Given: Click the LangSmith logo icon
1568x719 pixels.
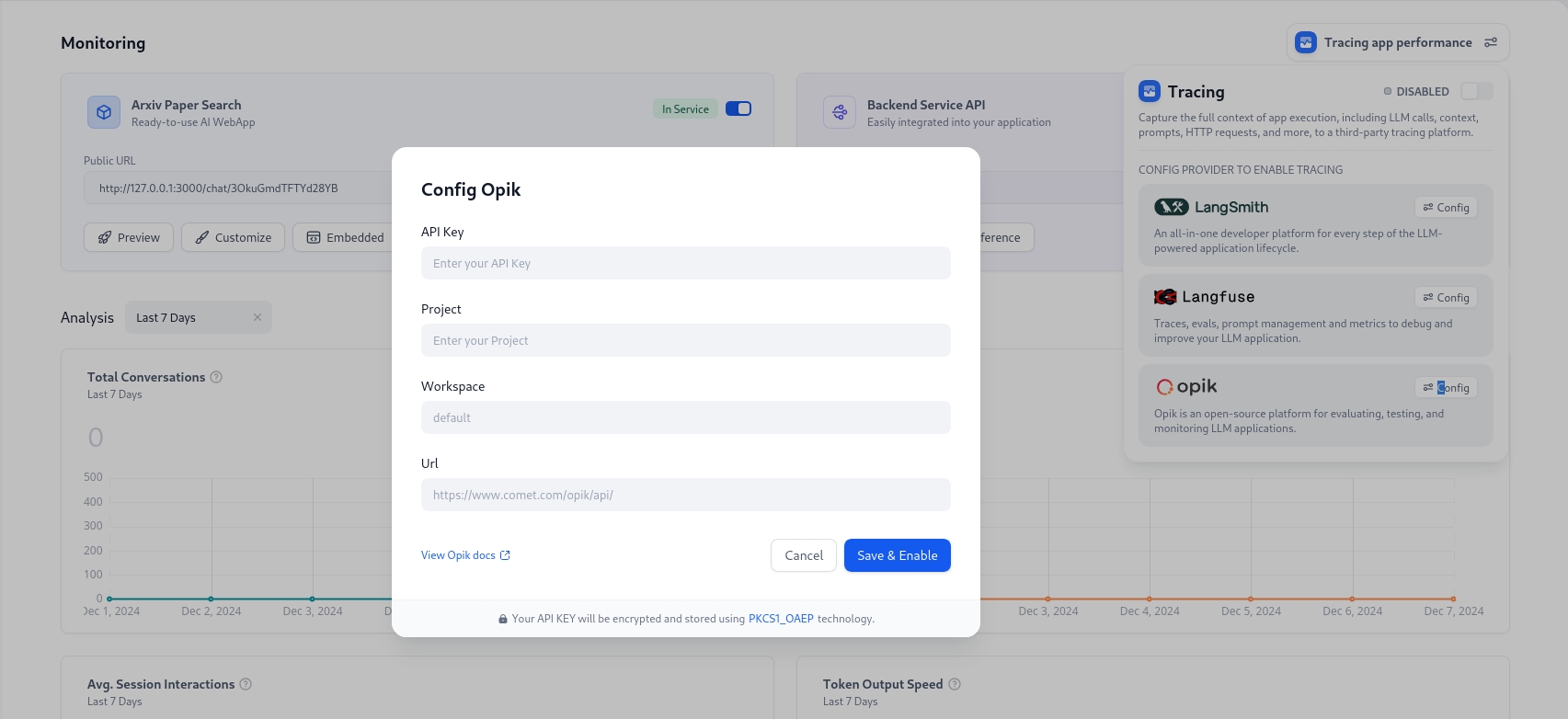Looking at the screenshot, I should 1171,207.
